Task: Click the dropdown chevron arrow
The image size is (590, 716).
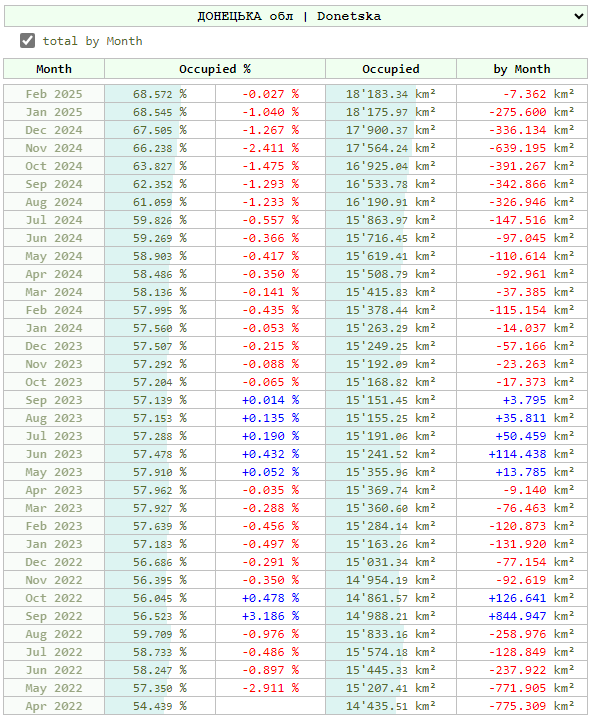Action: pos(579,16)
